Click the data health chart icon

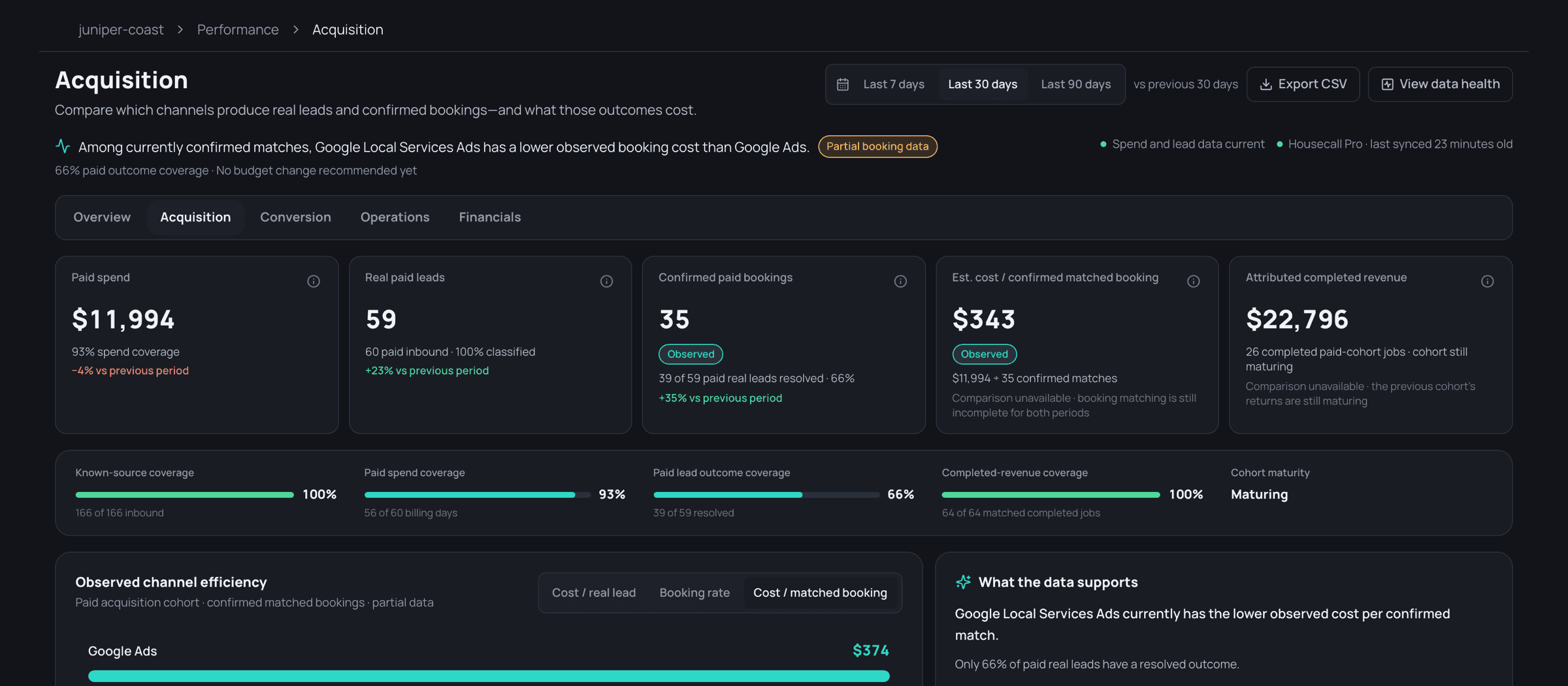pos(1387,84)
